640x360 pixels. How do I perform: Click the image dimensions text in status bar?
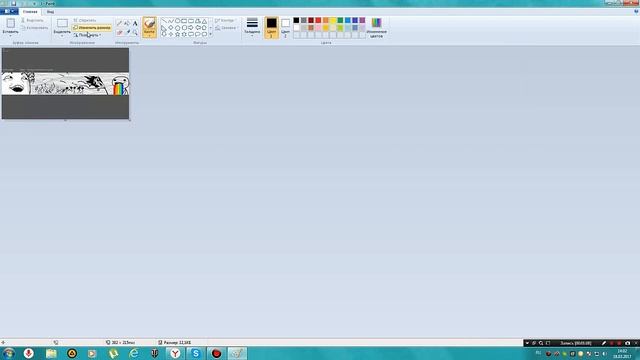123,342
